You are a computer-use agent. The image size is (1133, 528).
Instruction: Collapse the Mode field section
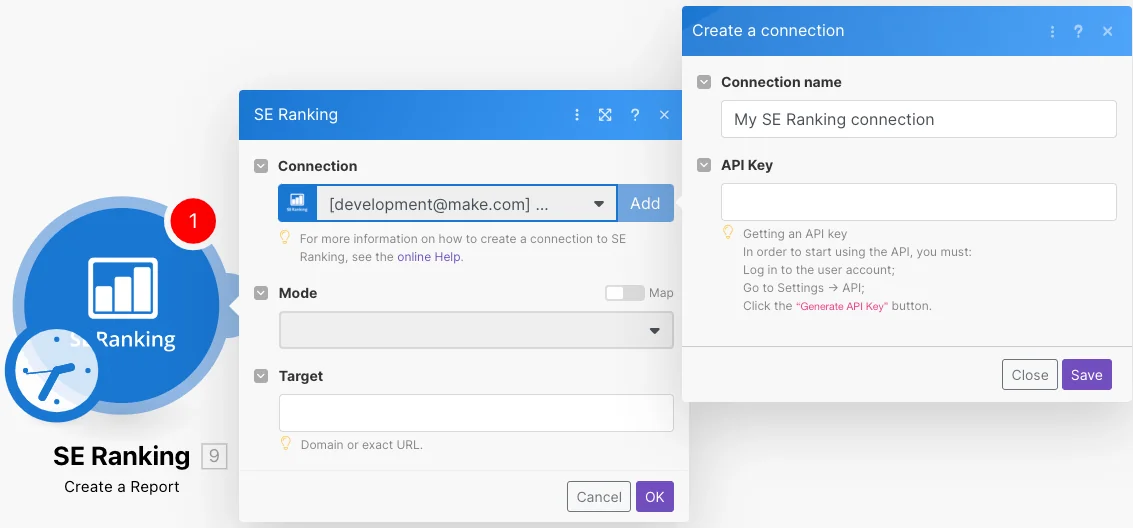coord(261,293)
